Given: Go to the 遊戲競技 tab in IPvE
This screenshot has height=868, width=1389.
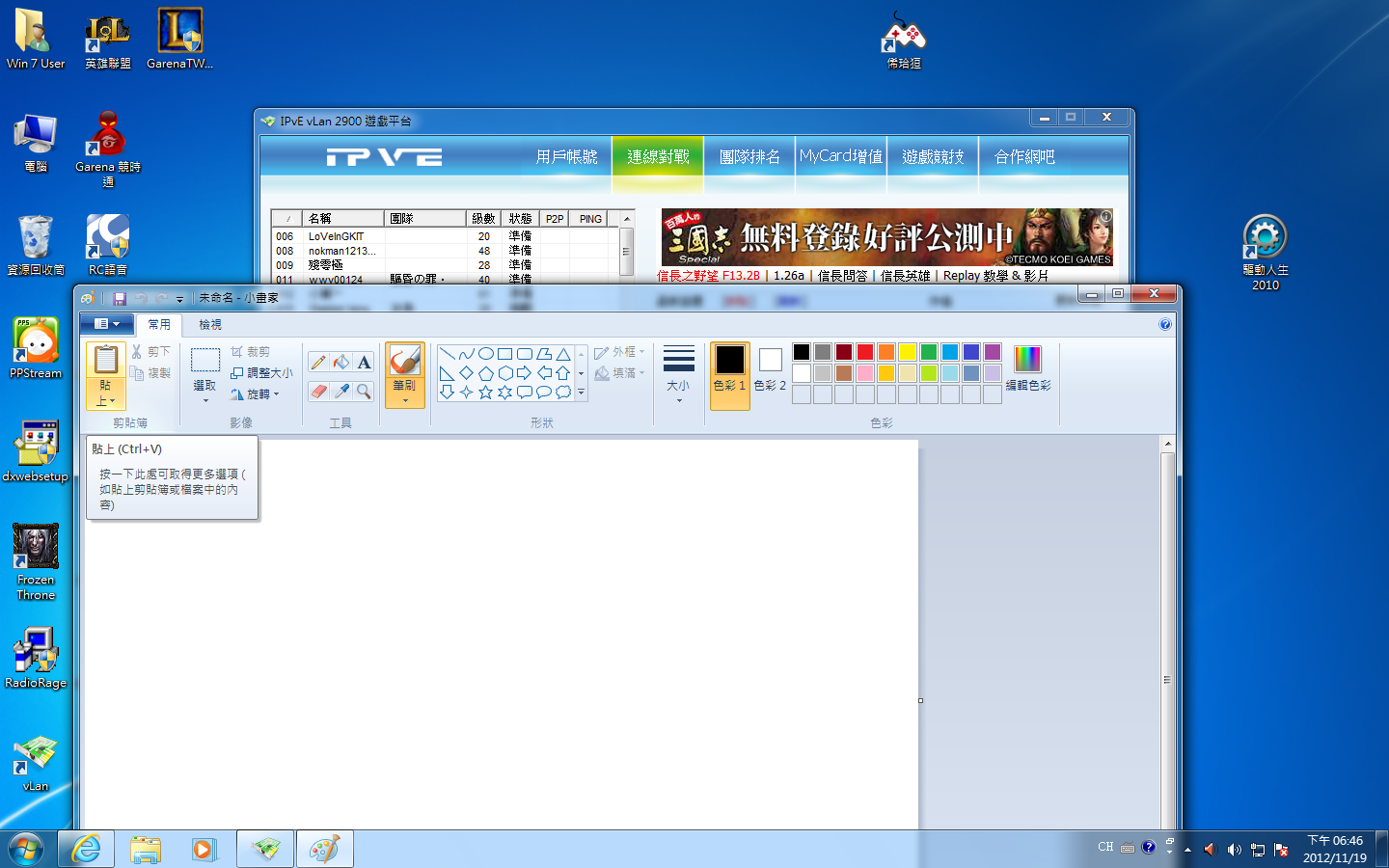Looking at the screenshot, I should click(933, 156).
